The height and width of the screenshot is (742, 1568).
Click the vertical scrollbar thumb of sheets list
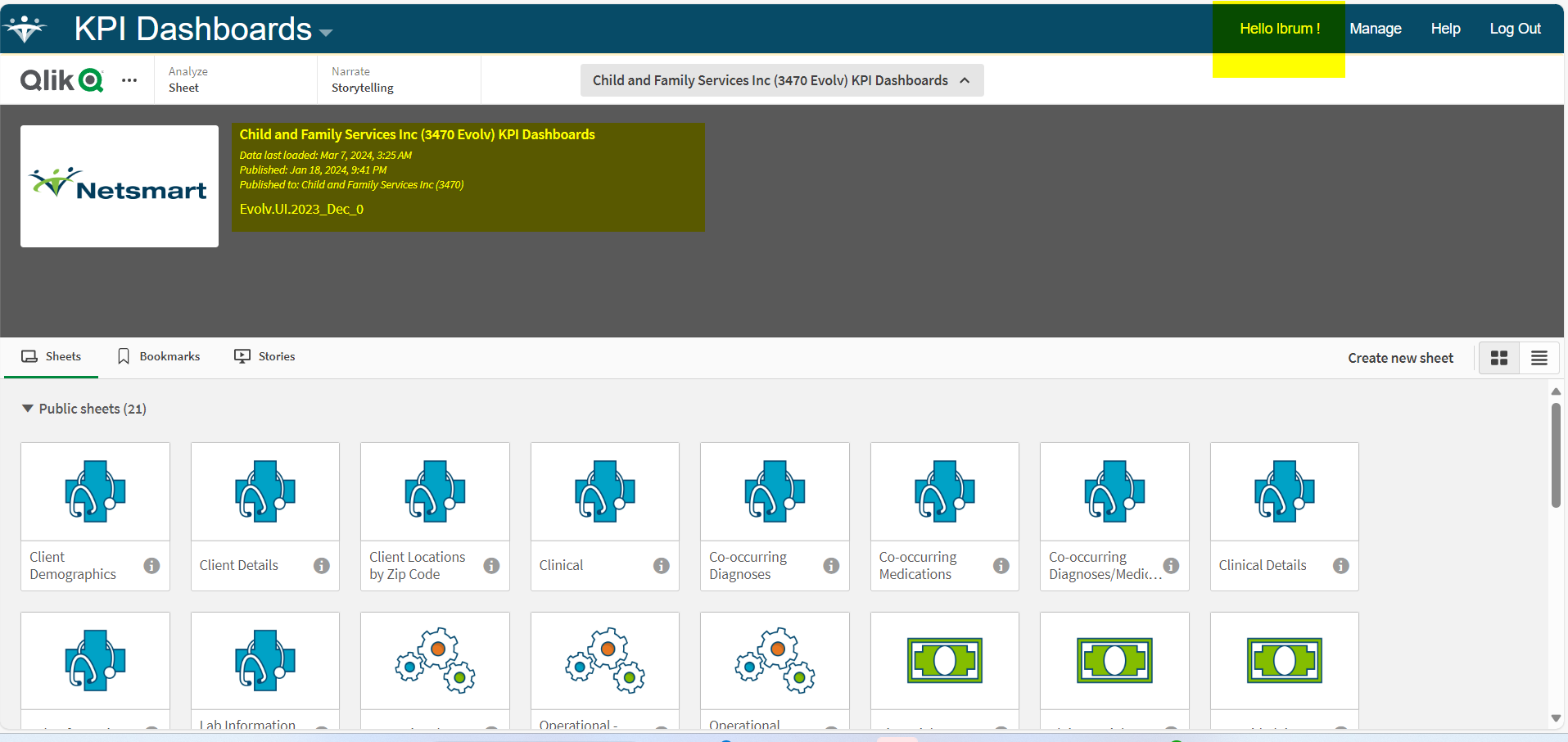click(1556, 455)
